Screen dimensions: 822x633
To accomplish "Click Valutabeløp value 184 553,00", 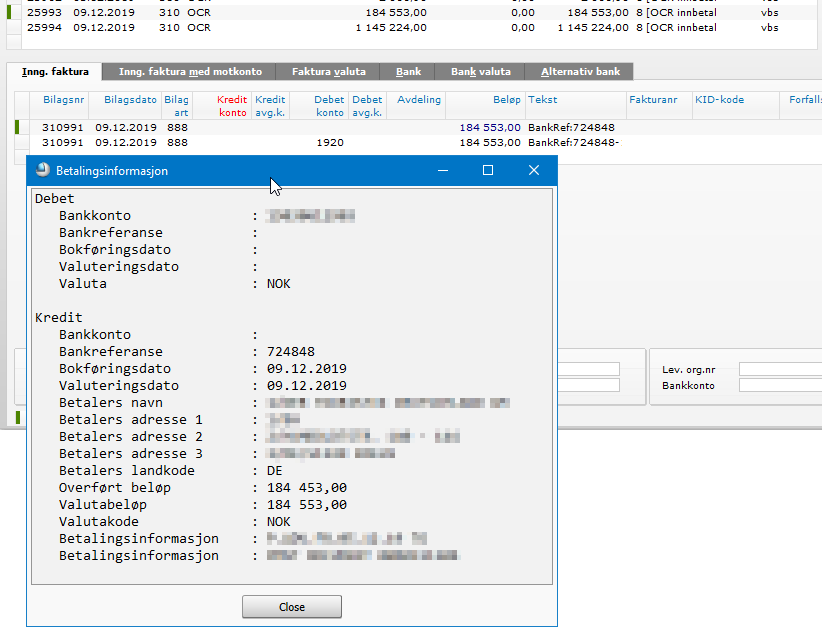I will tap(307, 505).
